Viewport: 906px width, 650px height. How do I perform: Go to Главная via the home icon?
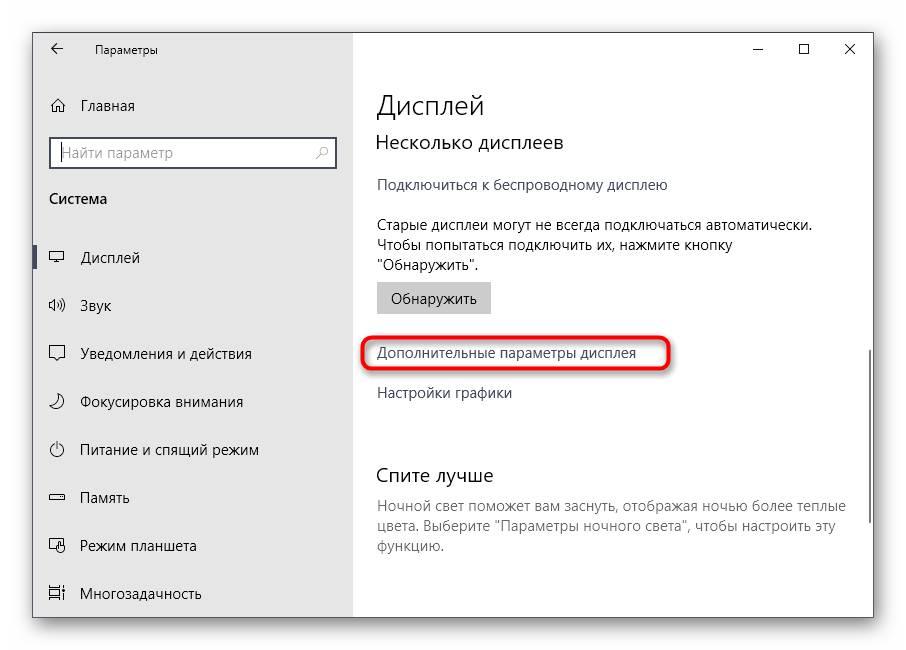pos(58,106)
